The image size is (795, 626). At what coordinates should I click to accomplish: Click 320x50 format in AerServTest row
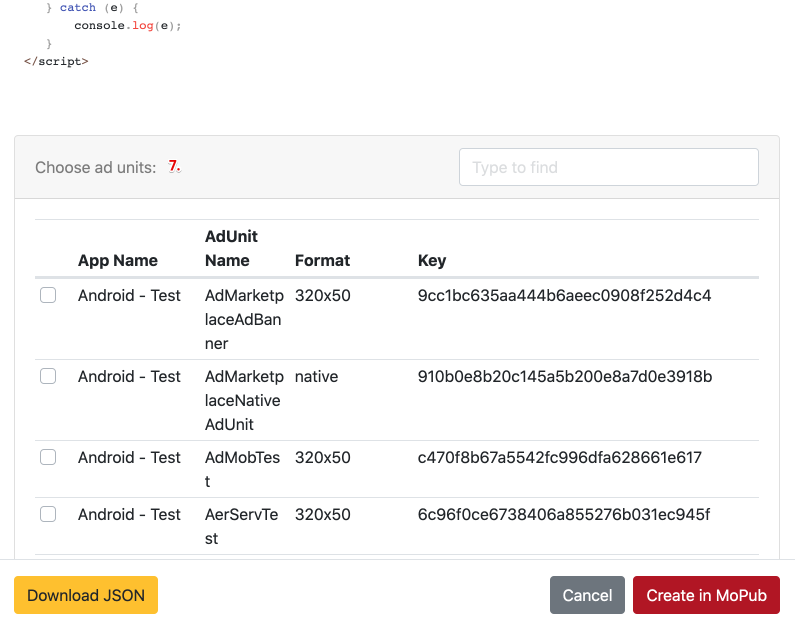(x=322, y=514)
